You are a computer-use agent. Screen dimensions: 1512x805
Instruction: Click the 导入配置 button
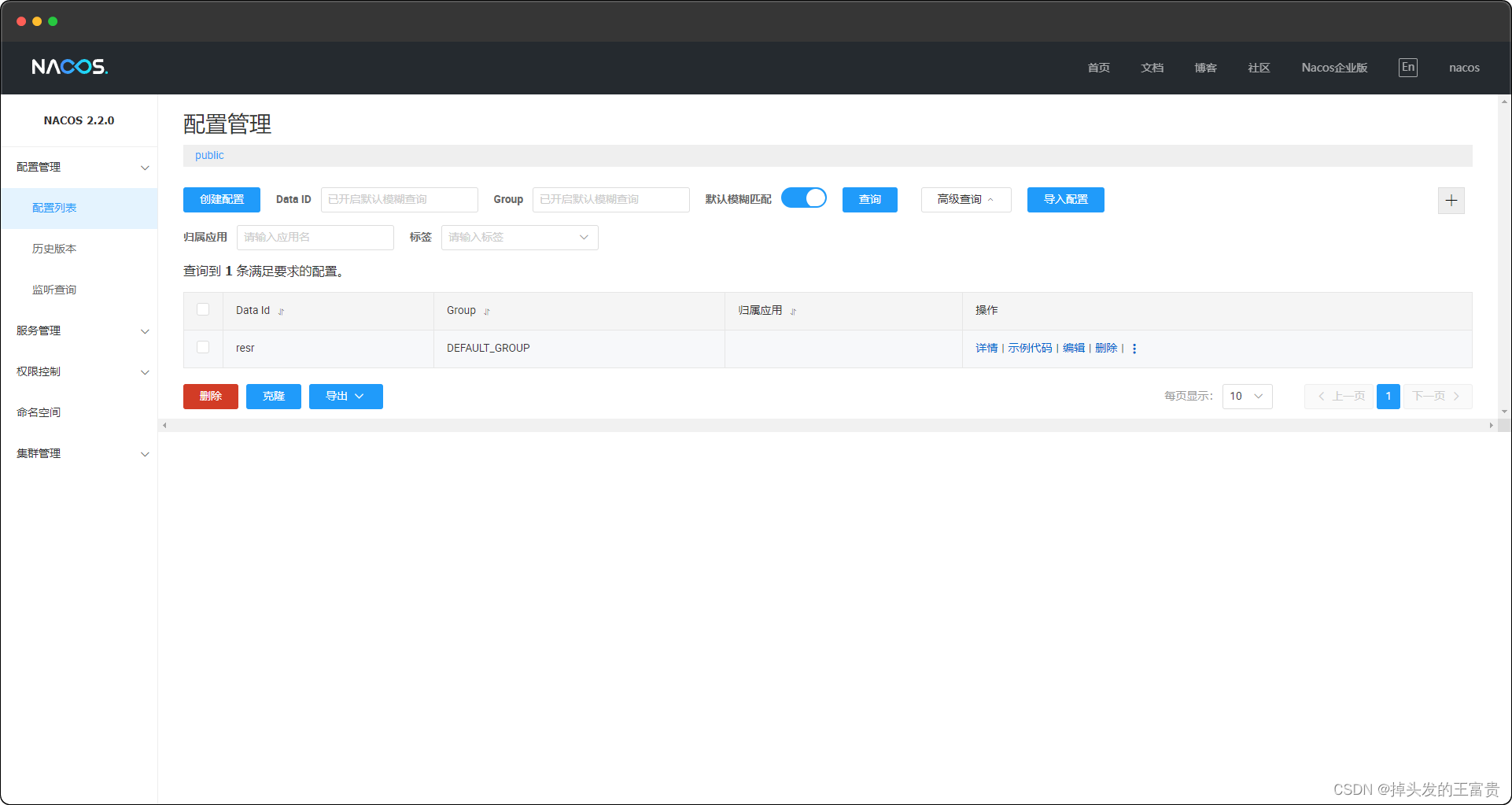click(1066, 200)
